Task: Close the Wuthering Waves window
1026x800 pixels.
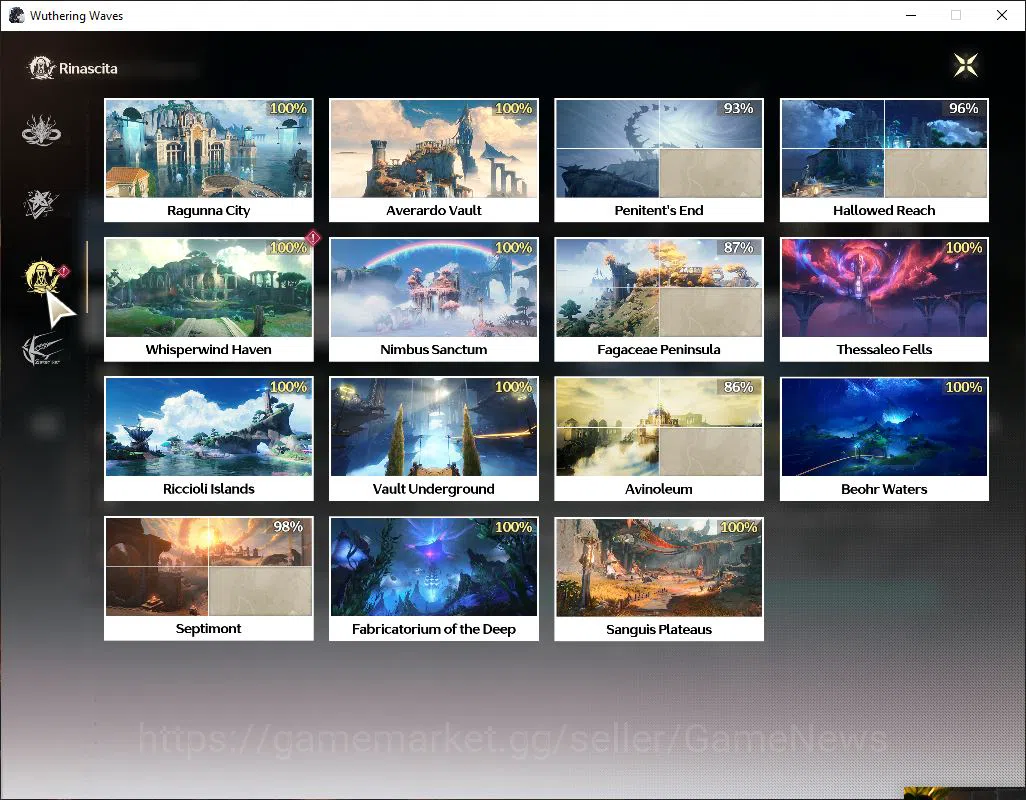Action: click(1001, 15)
